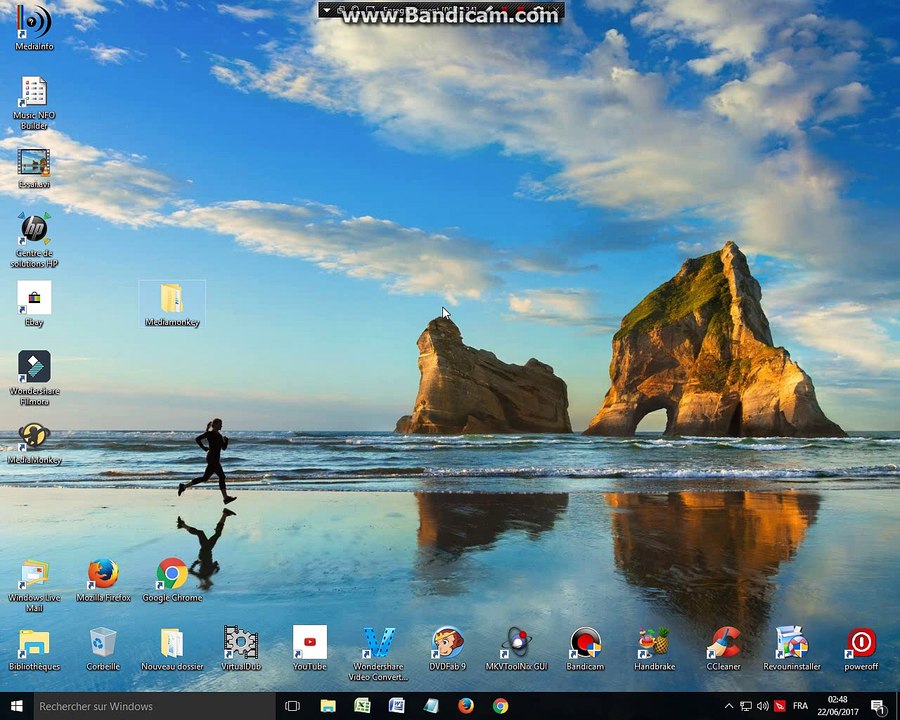Select Mozilla Firefox desktop shortcut
Viewport: 900px width, 720px height.
103,580
